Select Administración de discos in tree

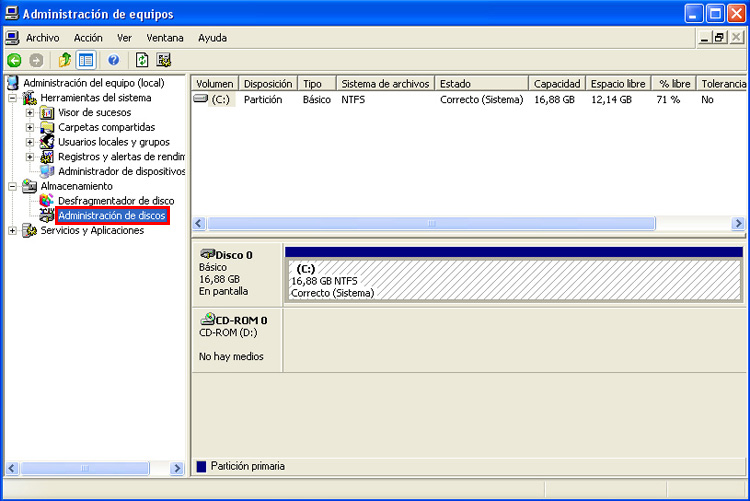(112, 215)
